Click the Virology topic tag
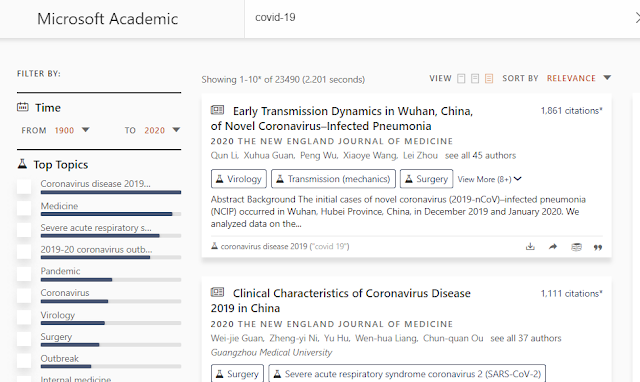 click(x=239, y=179)
